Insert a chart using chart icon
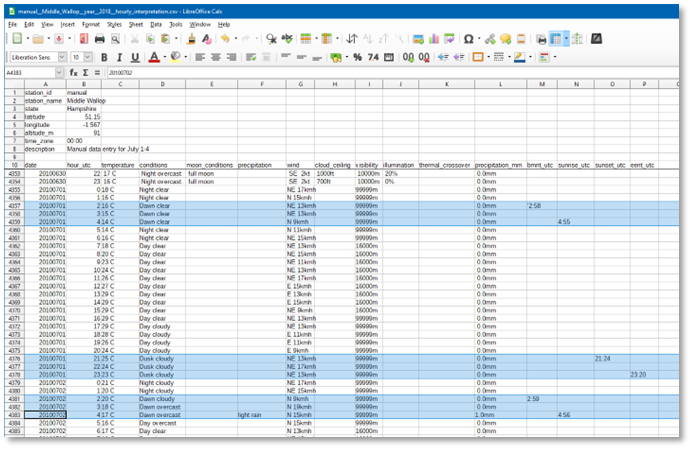The width and height of the screenshot is (691, 449). 431,39
